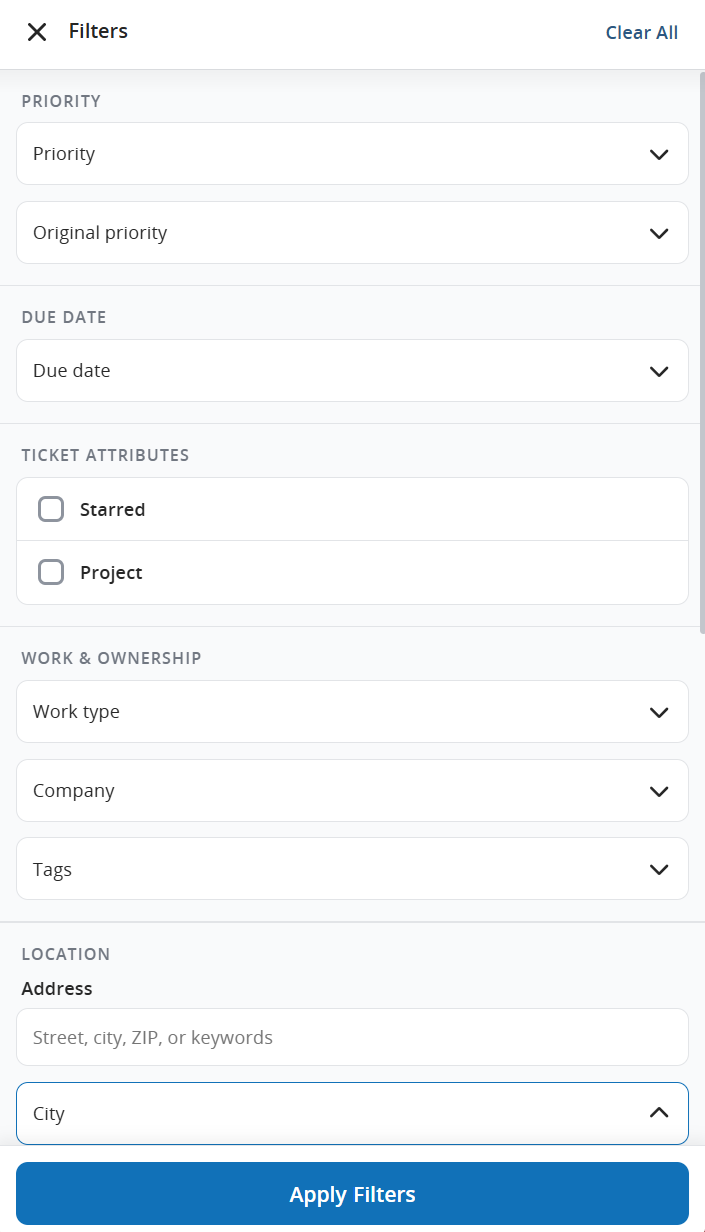This screenshot has width=705, height=1232.
Task: Expand the Original priority dropdown
Action: click(352, 233)
